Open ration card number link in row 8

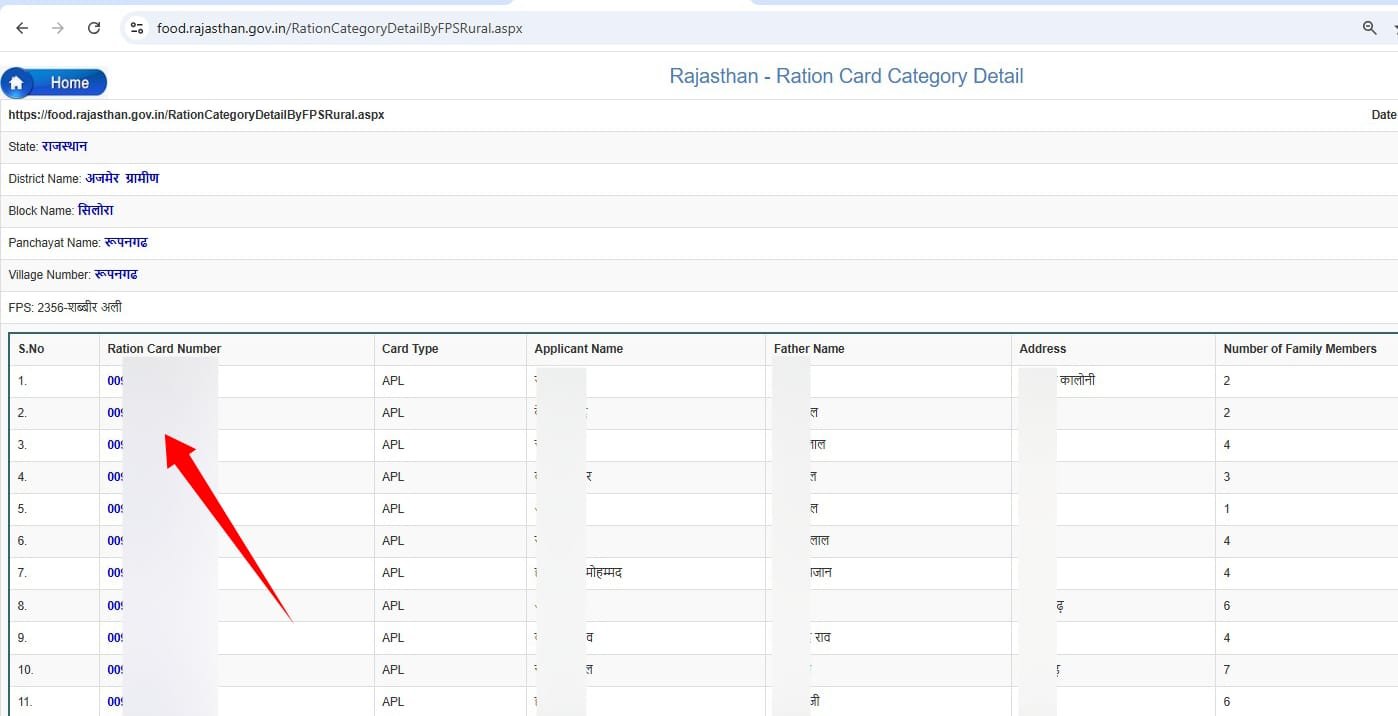[115, 606]
